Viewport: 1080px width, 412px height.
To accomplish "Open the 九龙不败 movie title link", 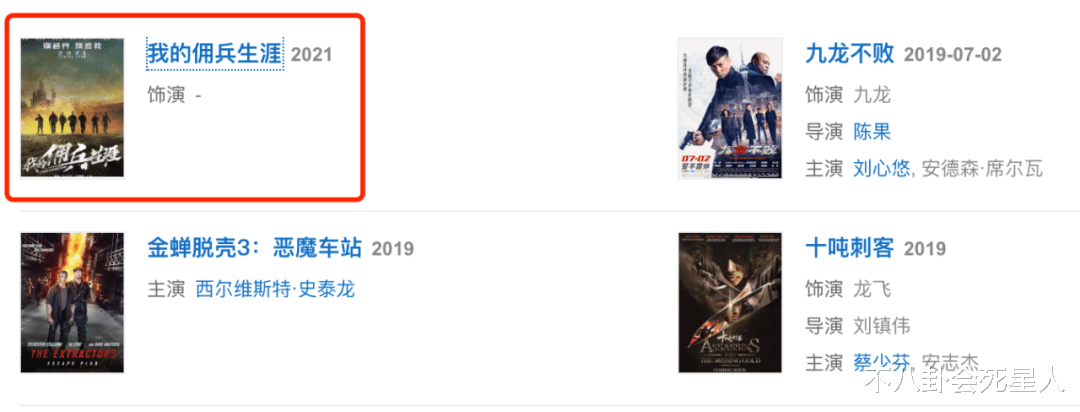I will click(849, 54).
